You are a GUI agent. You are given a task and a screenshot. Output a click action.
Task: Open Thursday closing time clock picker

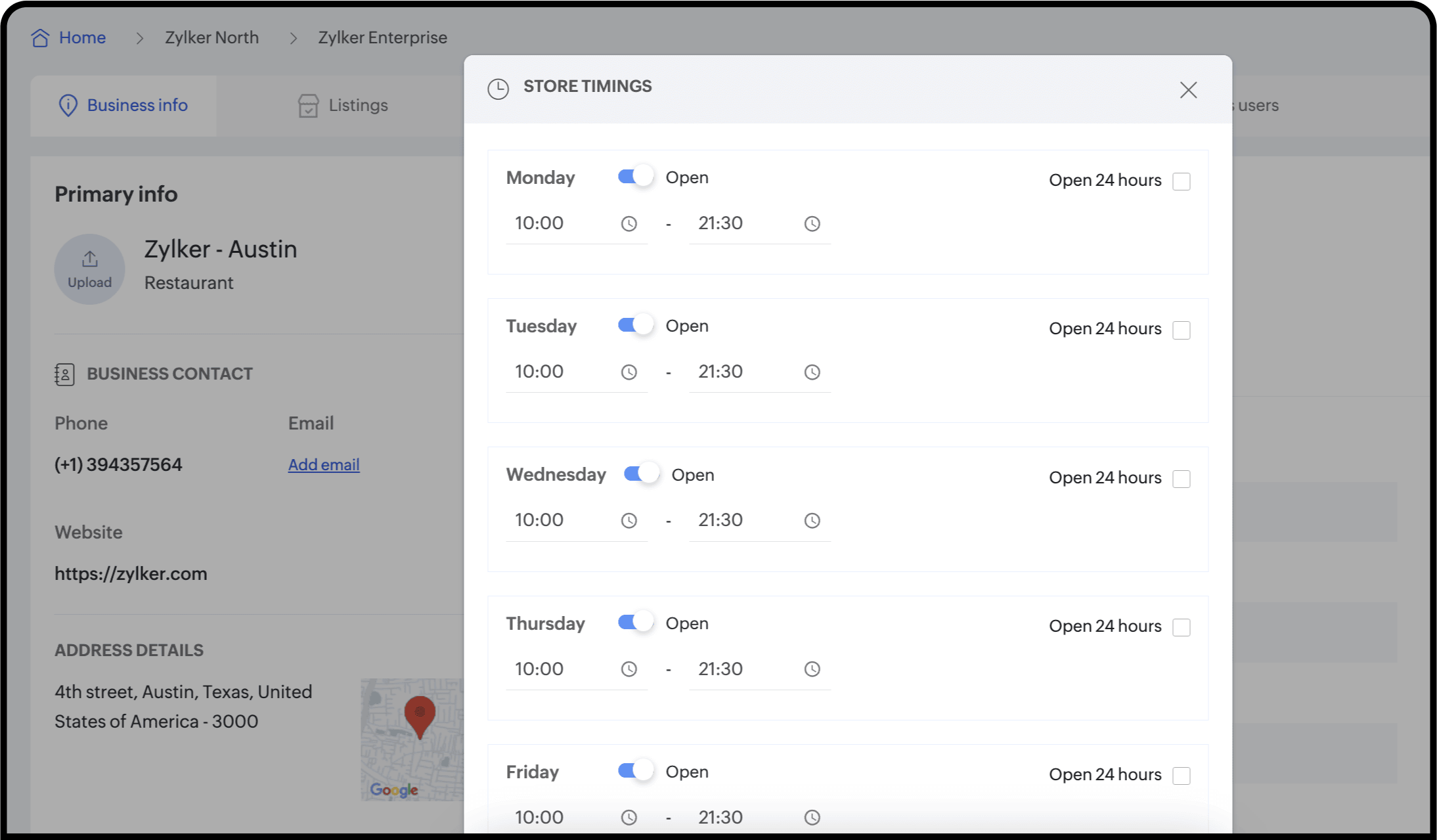812,669
